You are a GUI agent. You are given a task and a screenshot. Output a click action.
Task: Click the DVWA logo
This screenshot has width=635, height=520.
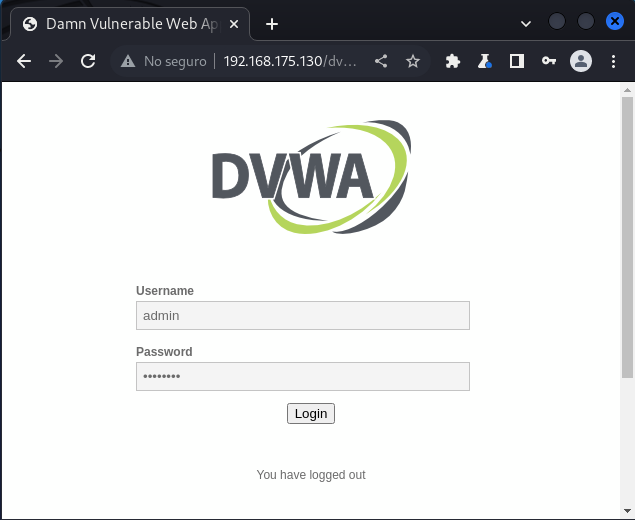click(311, 177)
